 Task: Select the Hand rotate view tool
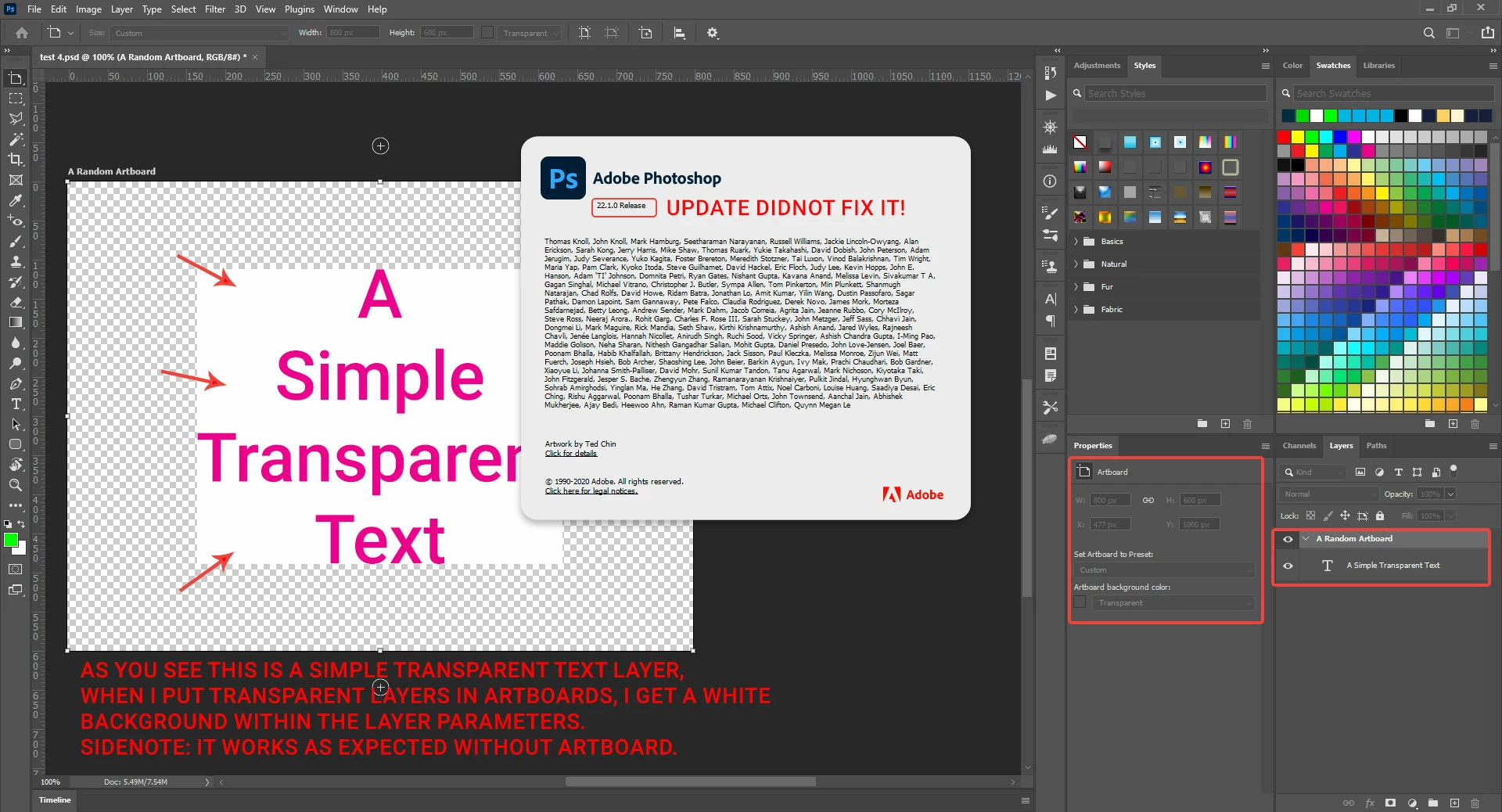pyautogui.click(x=16, y=465)
